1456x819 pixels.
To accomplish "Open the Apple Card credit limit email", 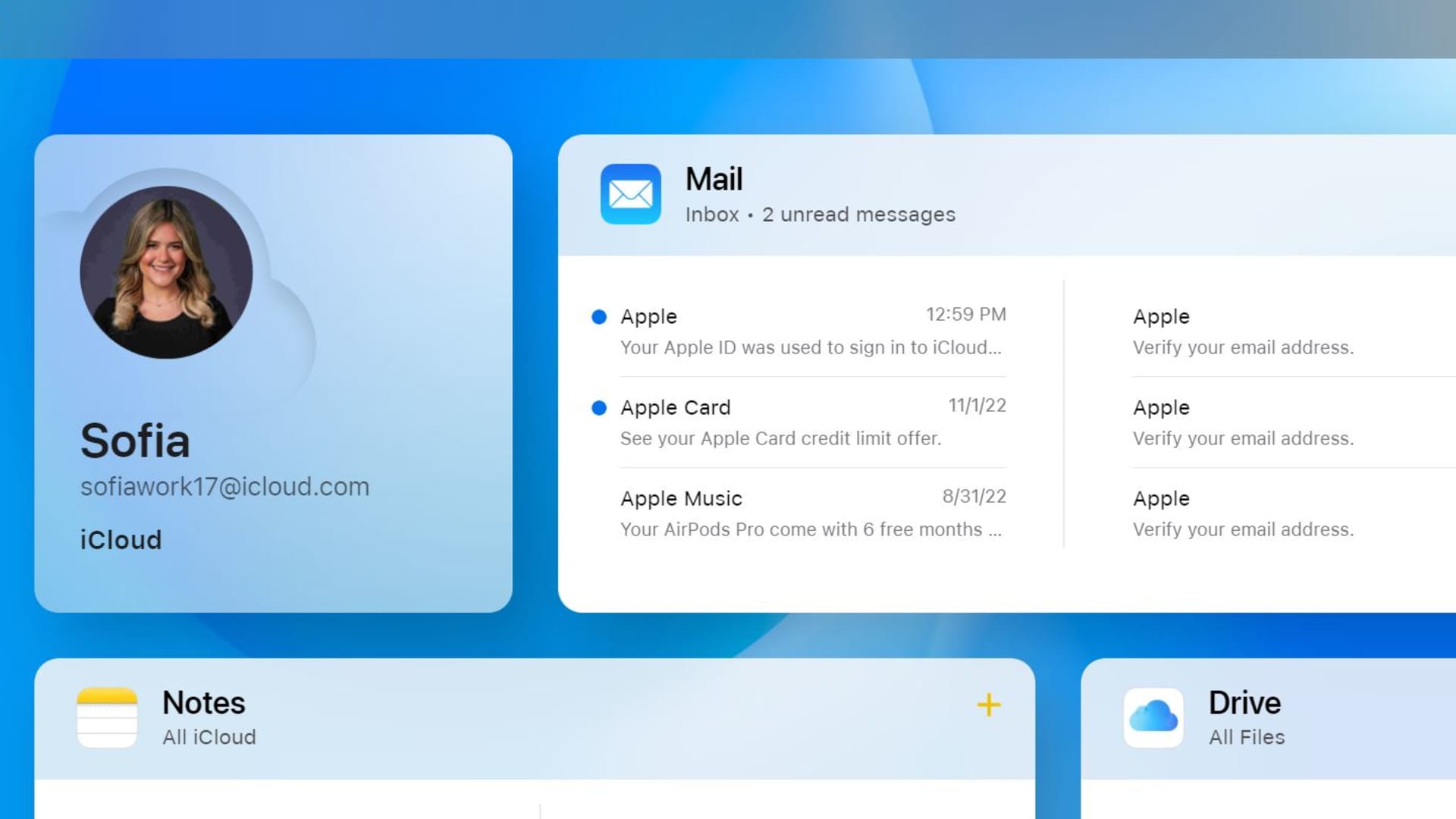I will 813,422.
